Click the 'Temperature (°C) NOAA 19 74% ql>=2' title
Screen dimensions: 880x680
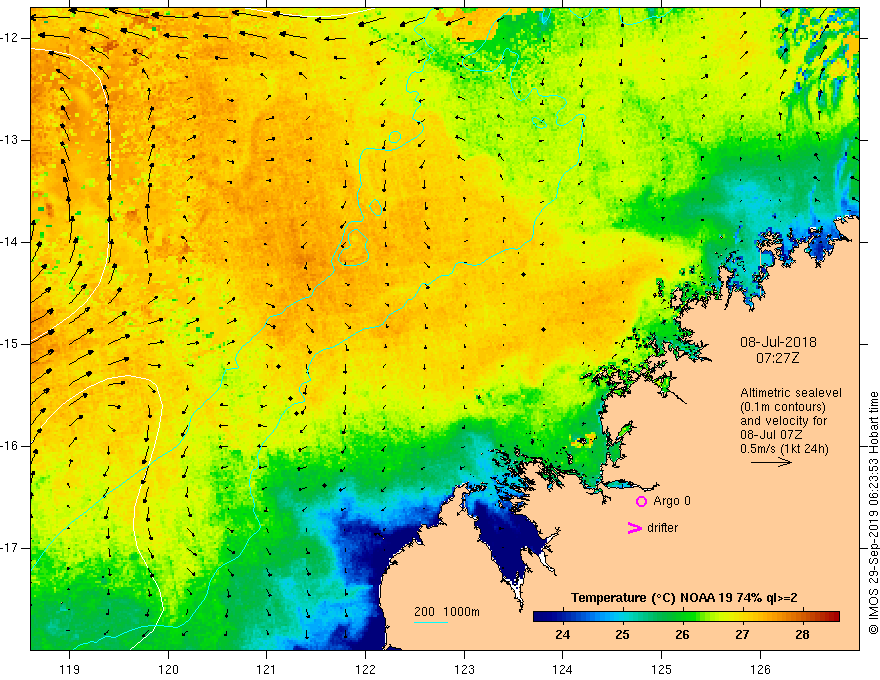(684, 598)
